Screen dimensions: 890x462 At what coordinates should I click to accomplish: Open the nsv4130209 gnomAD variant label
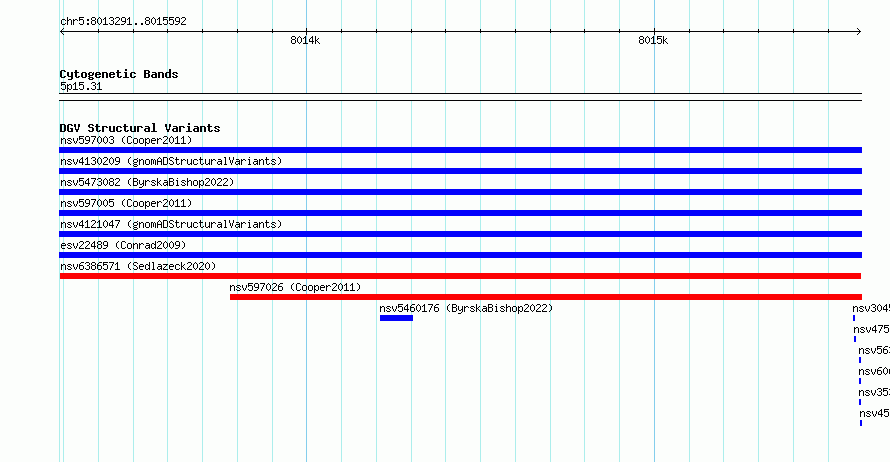tap(171, 161)
